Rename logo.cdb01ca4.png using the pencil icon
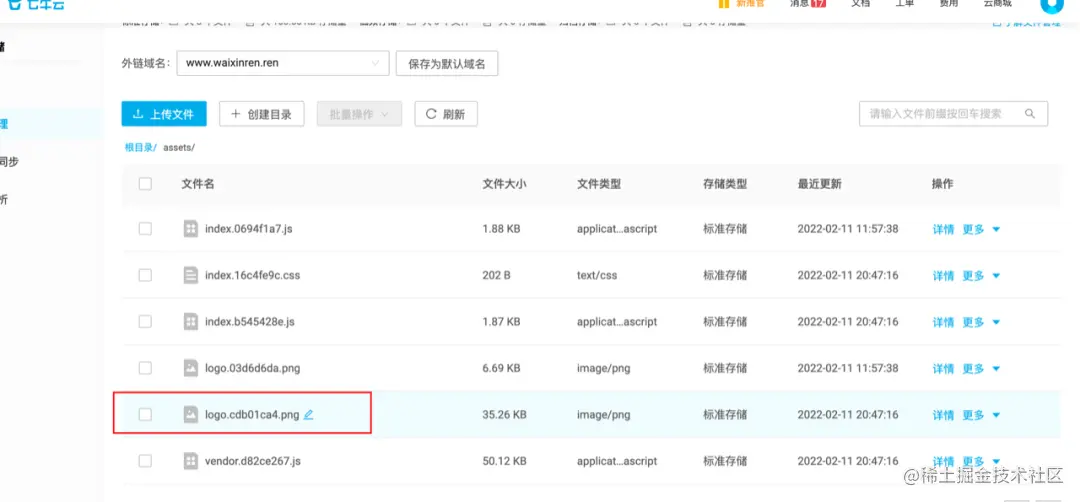Viewport: 1080px width, 502px height. pyautogui.click(x=309, y=415)
